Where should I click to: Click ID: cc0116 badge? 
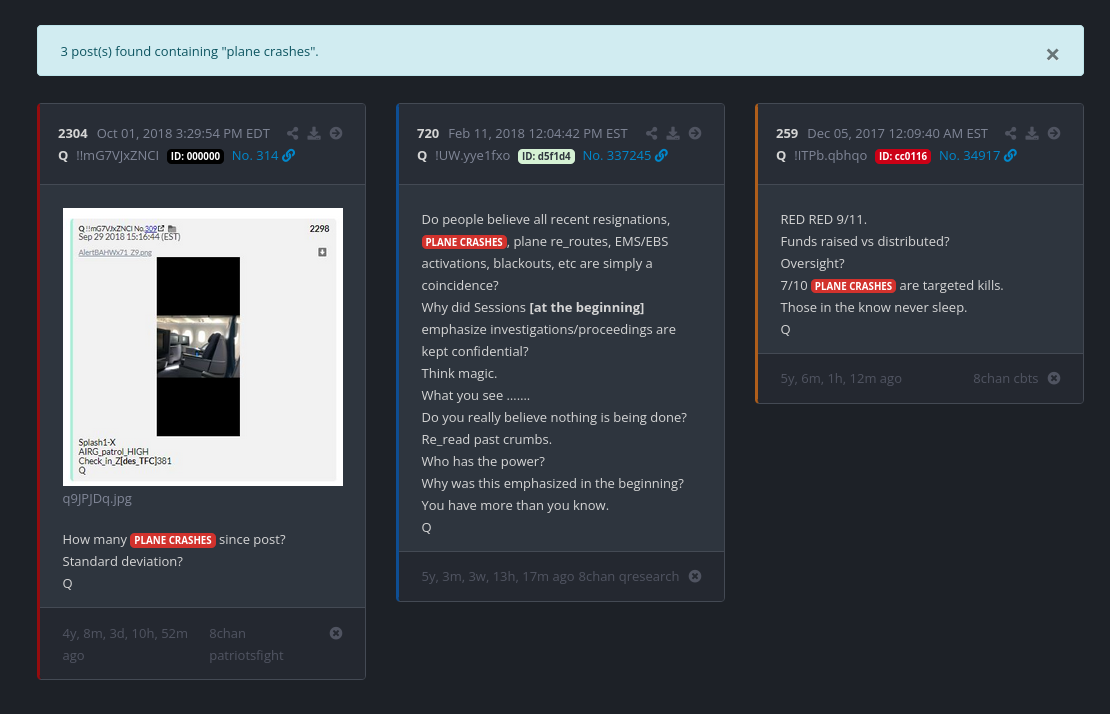(903, 156)
